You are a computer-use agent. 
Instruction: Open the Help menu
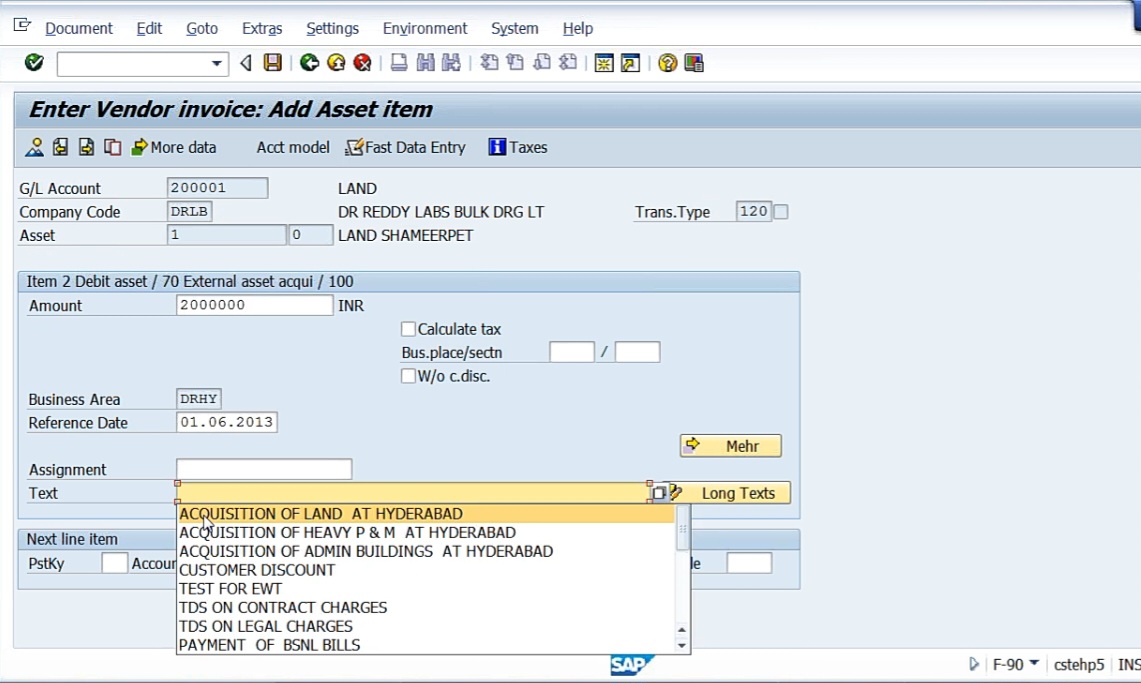pyautogui.click(x=578, y=28)
